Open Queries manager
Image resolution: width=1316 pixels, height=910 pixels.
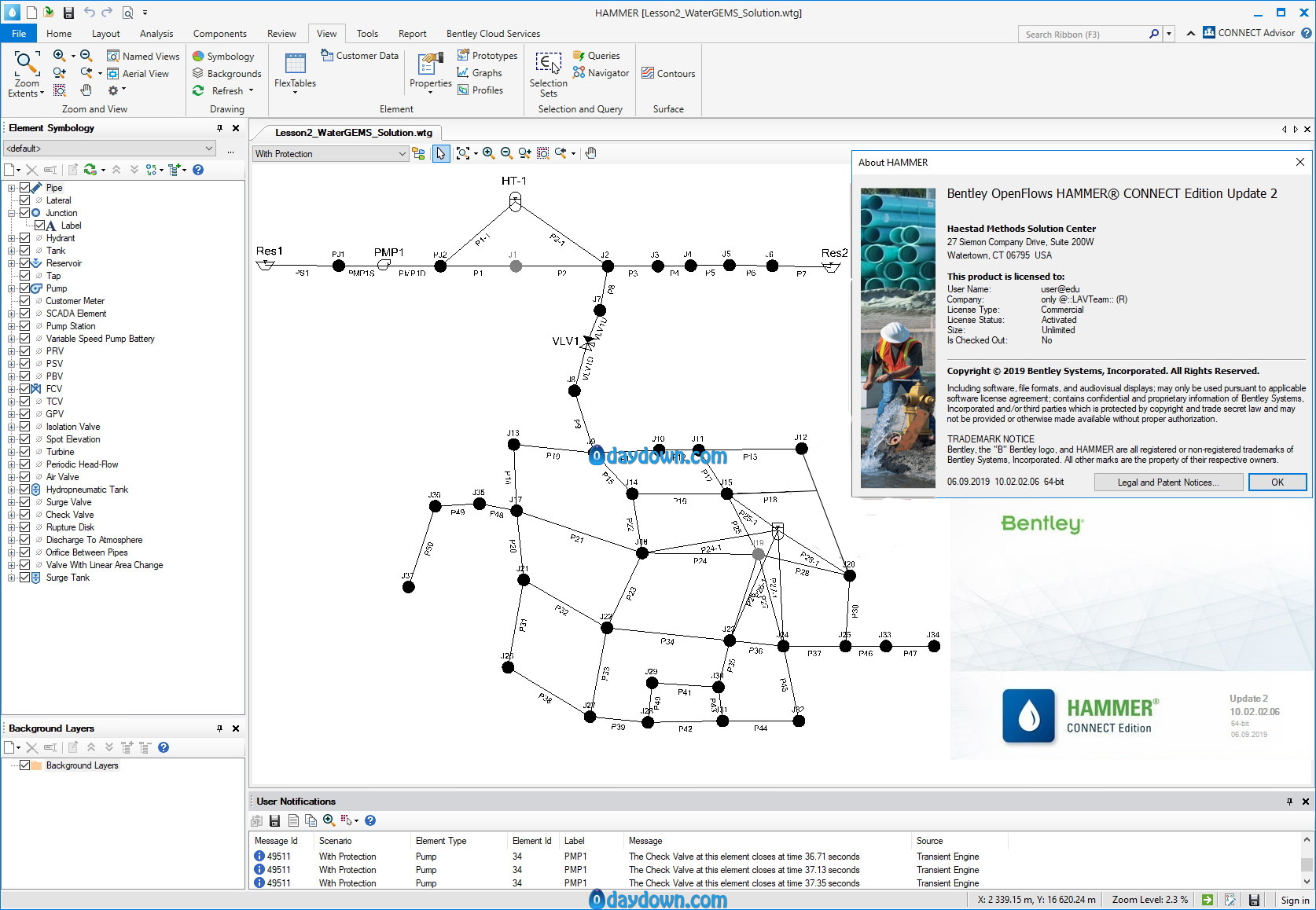597,56
